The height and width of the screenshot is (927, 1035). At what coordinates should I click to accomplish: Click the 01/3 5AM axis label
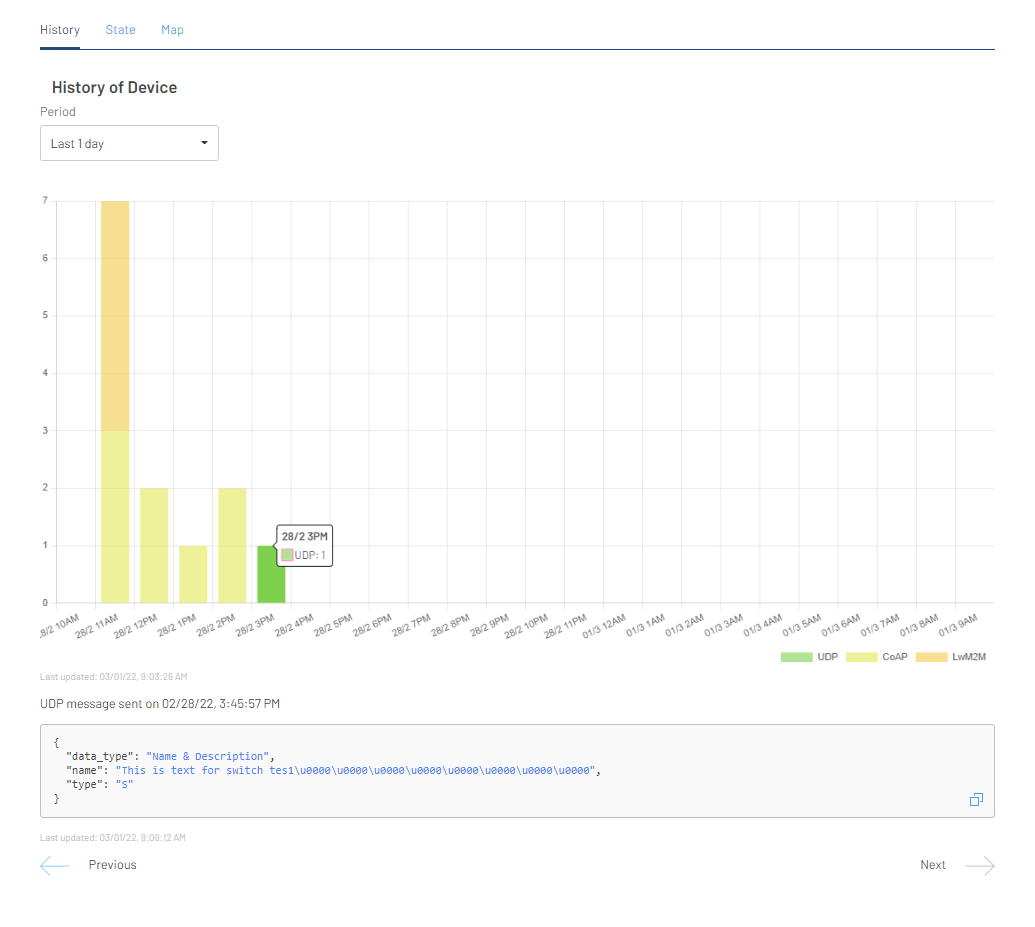pyautogui.click(x=801, y=625)
